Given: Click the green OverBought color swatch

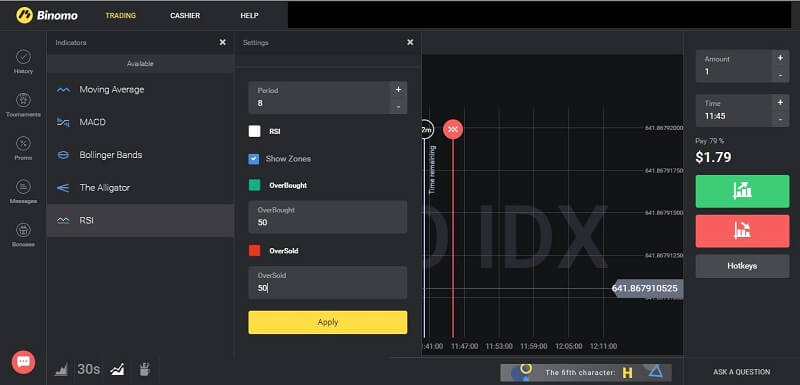Looking at the screenshot, I should click(x=255, y=185).
